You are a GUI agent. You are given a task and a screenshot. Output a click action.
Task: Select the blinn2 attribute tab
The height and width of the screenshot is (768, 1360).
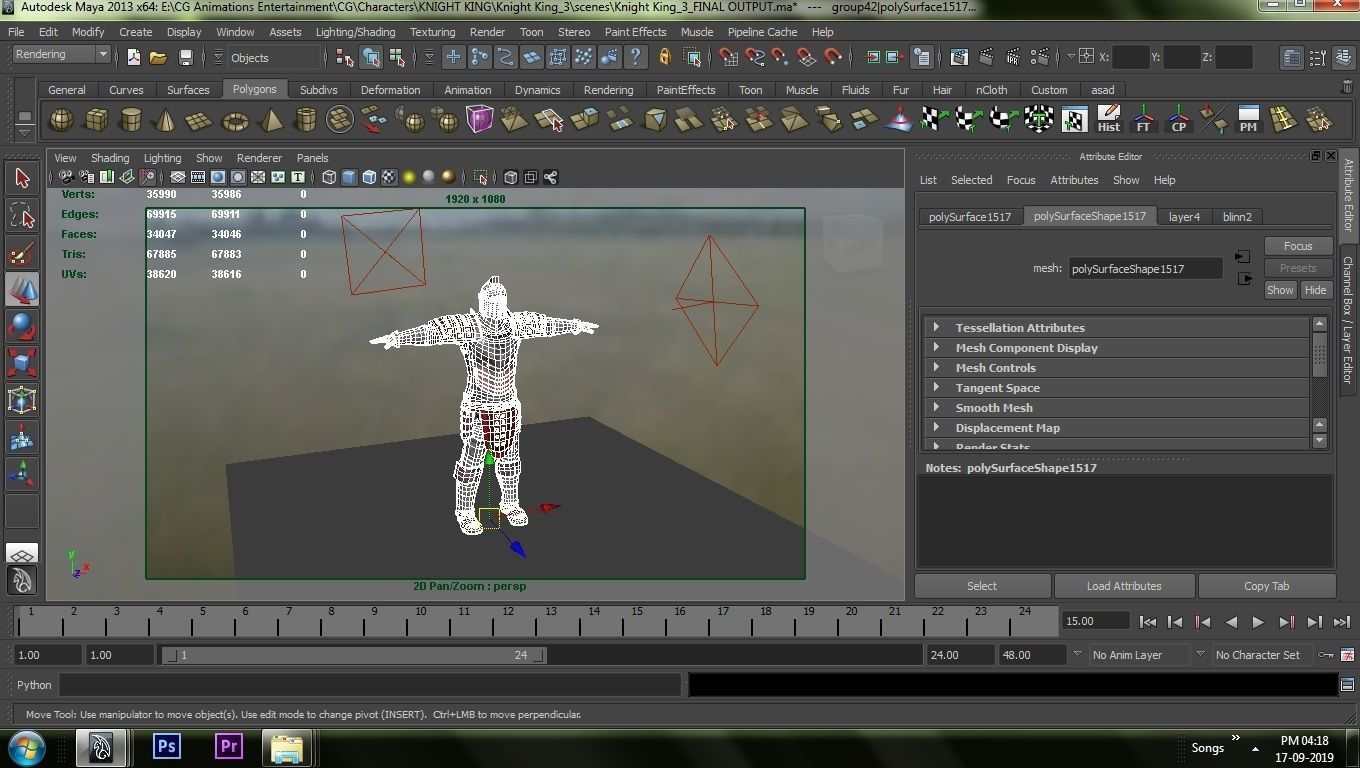(1237, 217)
